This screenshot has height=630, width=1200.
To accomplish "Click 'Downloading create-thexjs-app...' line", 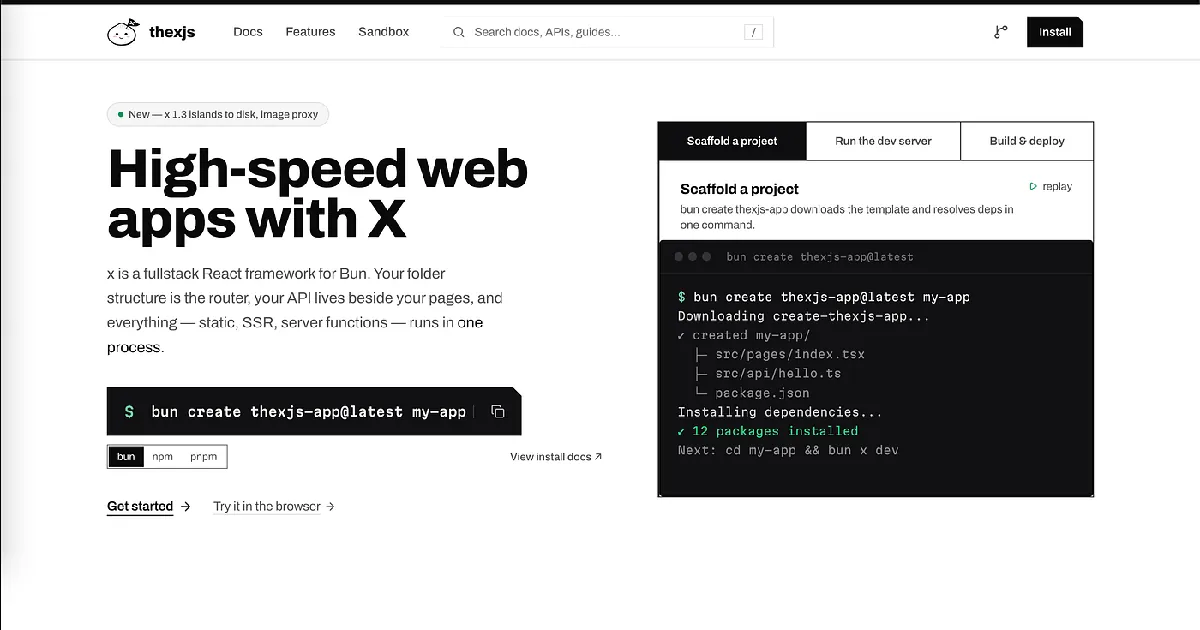I will pos(804,316).
